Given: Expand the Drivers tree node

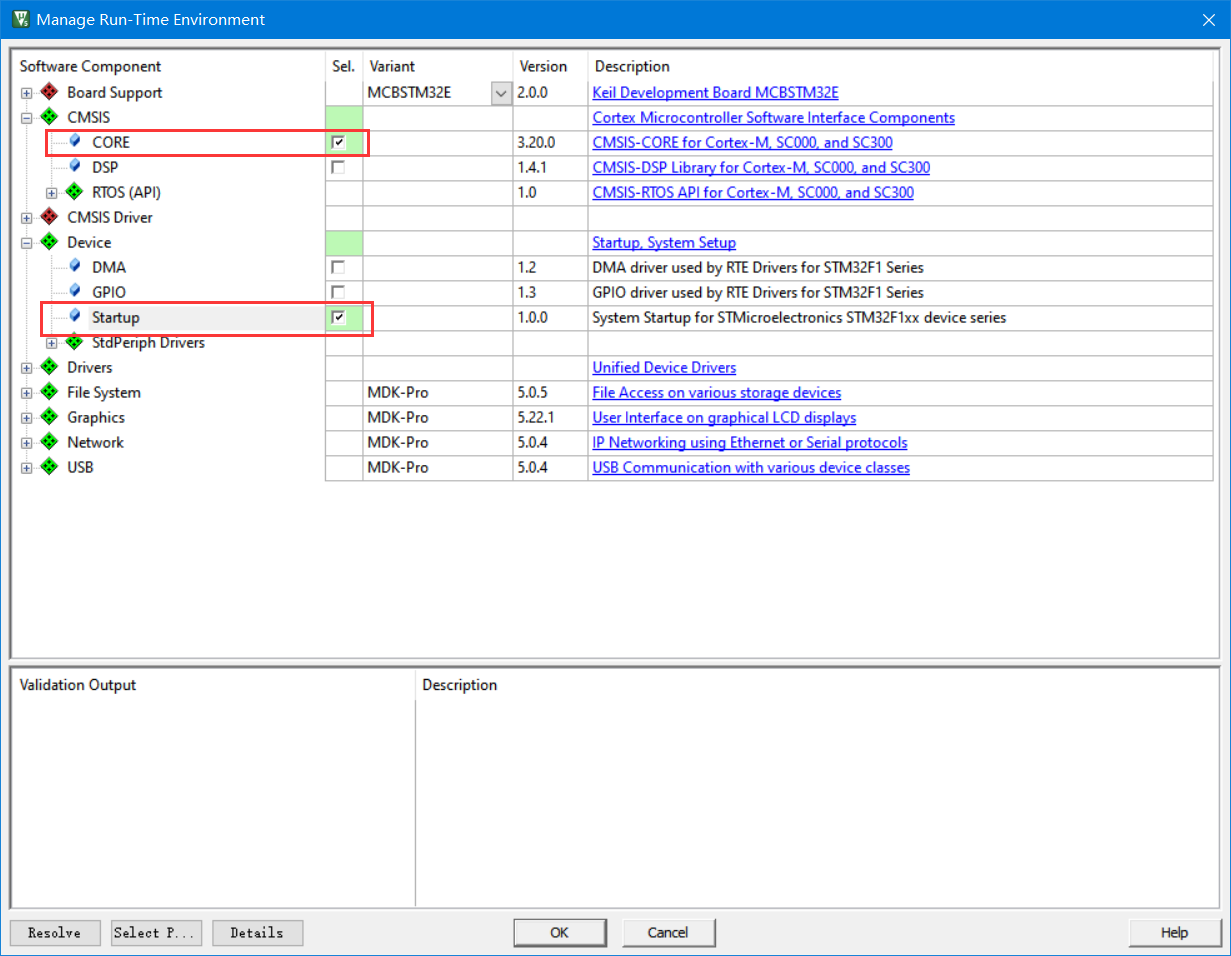Looking at the screenshot, I should 27,367.
